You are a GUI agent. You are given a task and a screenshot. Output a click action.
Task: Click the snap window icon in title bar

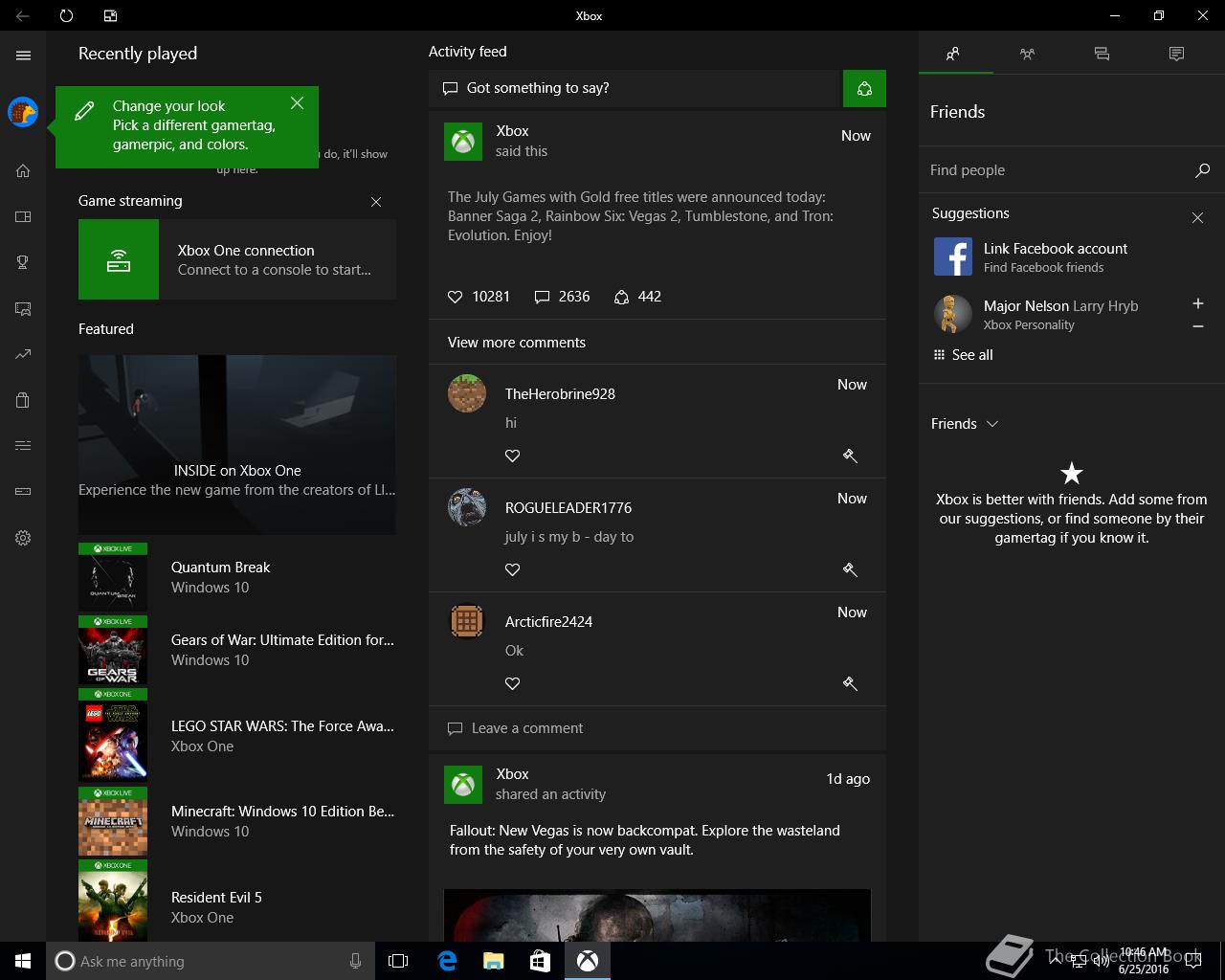(x=110, y=15)
